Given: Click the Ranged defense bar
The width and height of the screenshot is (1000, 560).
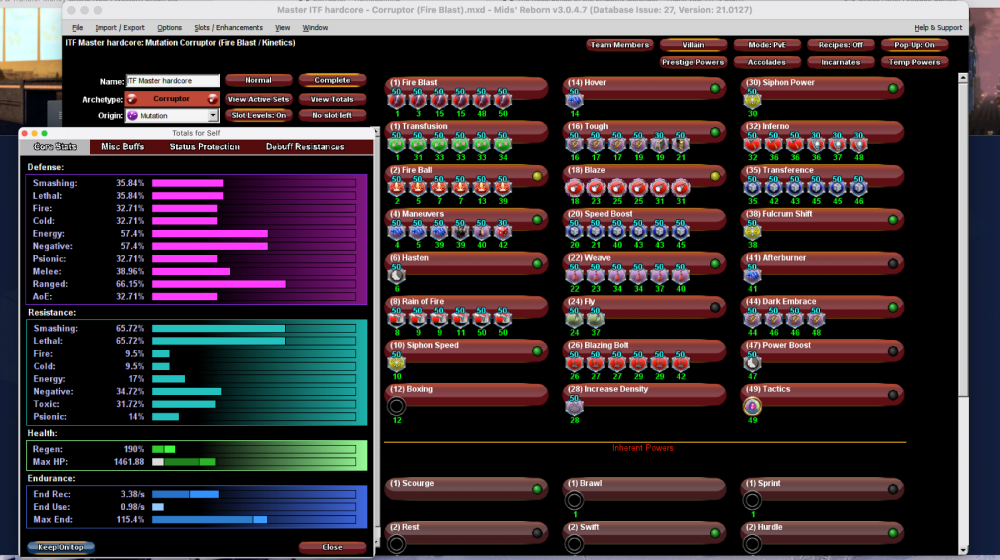Looking at the screenshot, I should pyautogui.click(x=254, y=284).
